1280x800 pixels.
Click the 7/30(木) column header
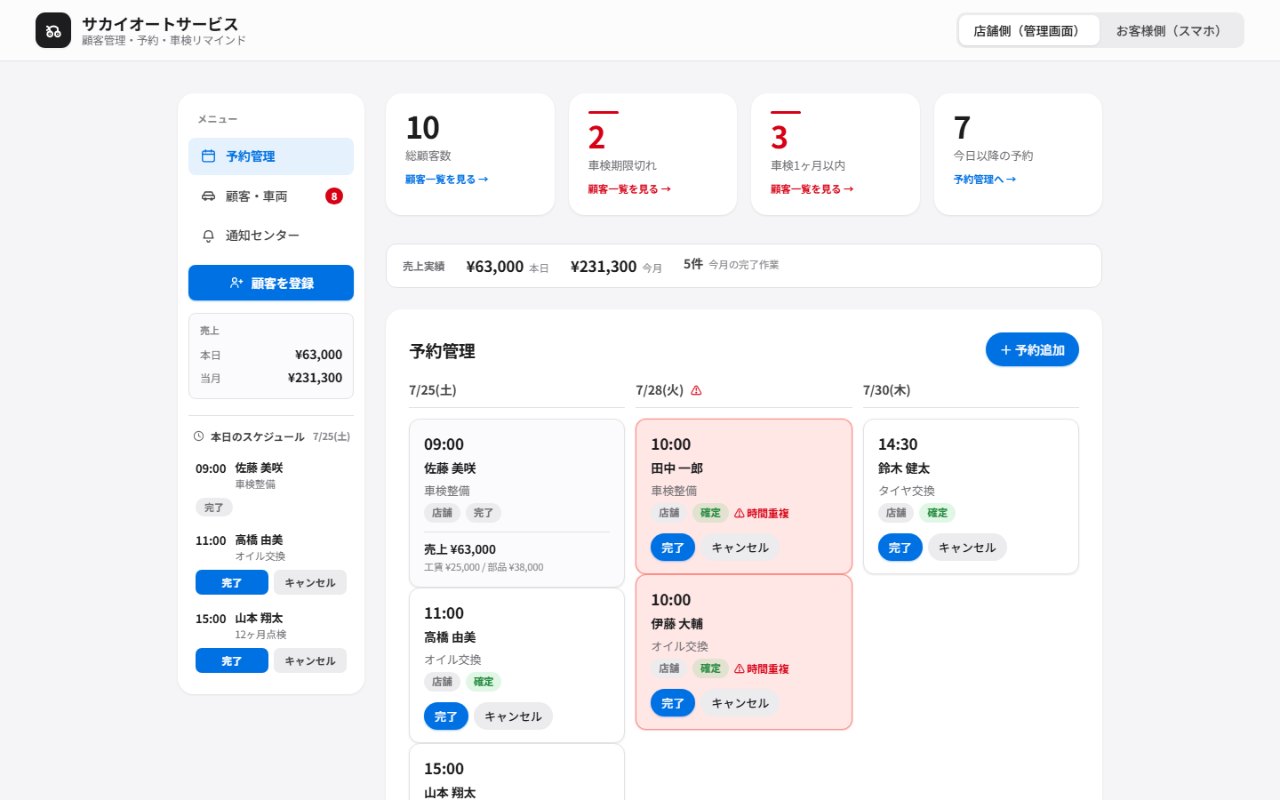887,390
